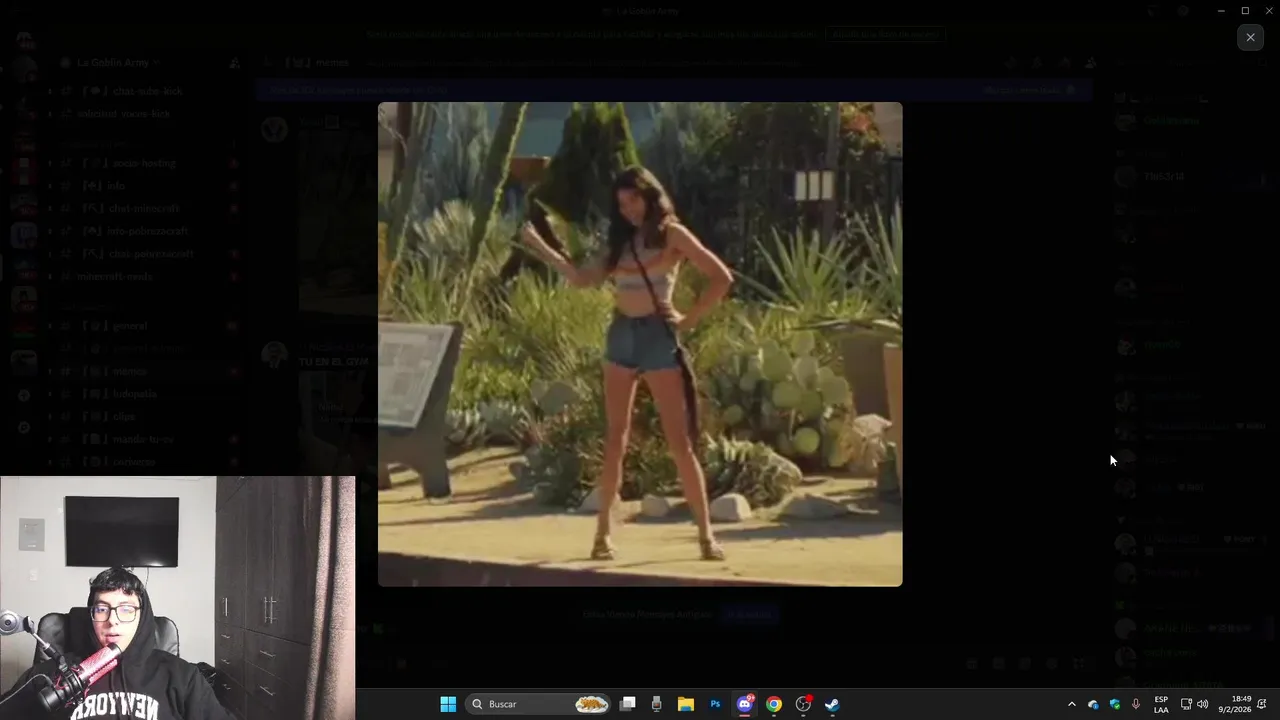Click the OneDrive tray icon
The height and width of the screenshot is (720, 1280).
point(1093,704)
